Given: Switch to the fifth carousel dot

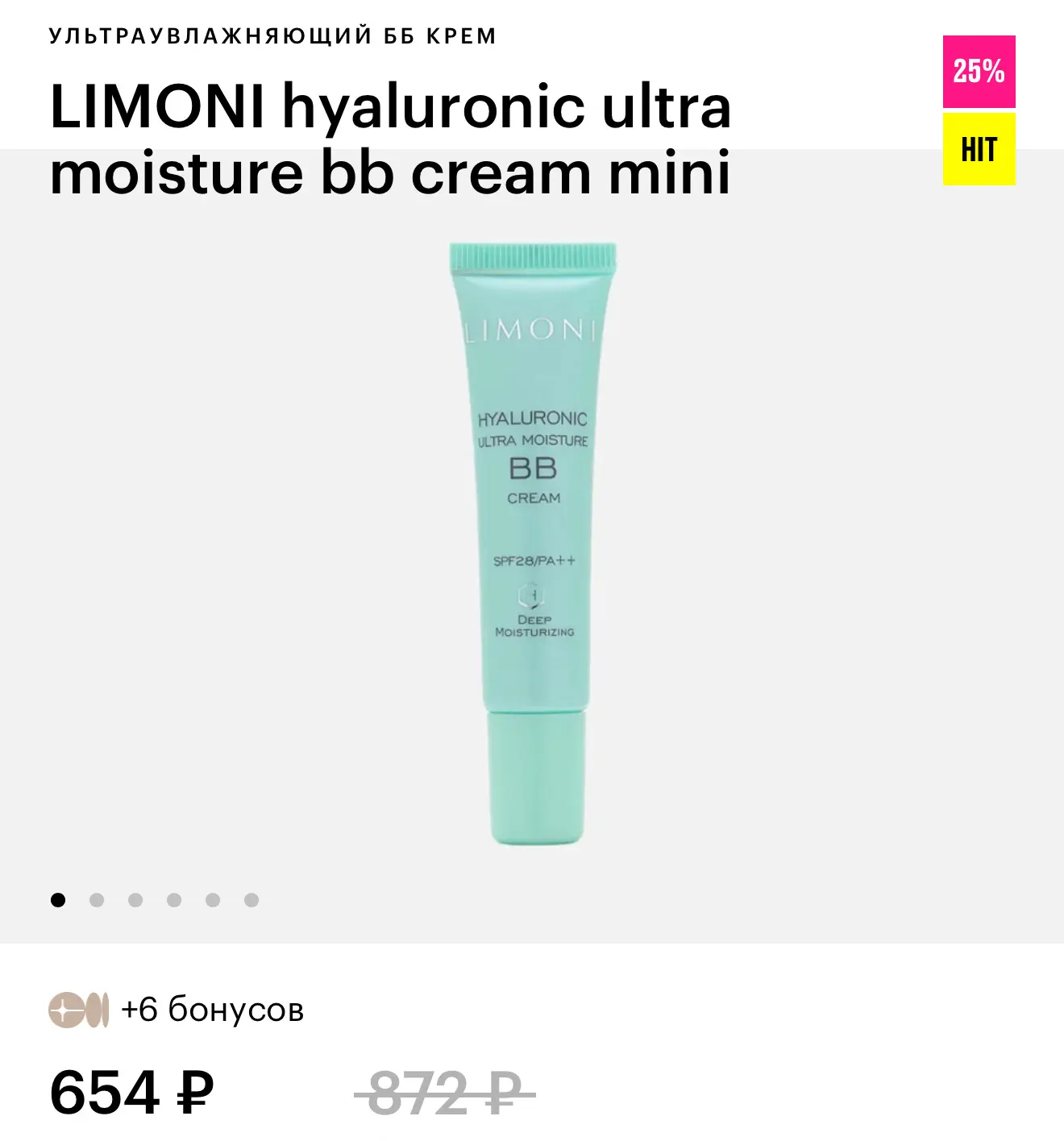Looking at the screenshot, I should pyautogui.click(x=213, y=899).
